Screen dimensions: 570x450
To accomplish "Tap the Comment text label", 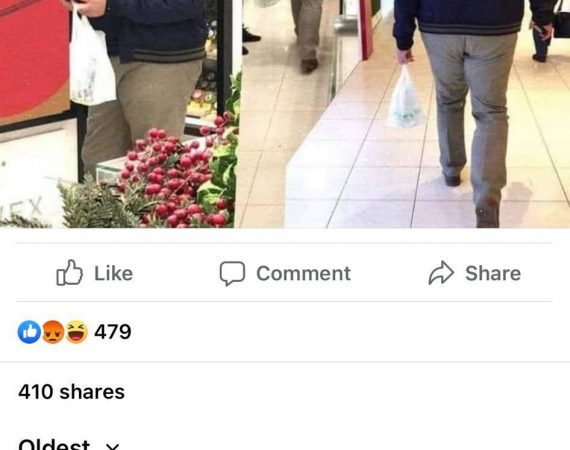I will (304, 273).
